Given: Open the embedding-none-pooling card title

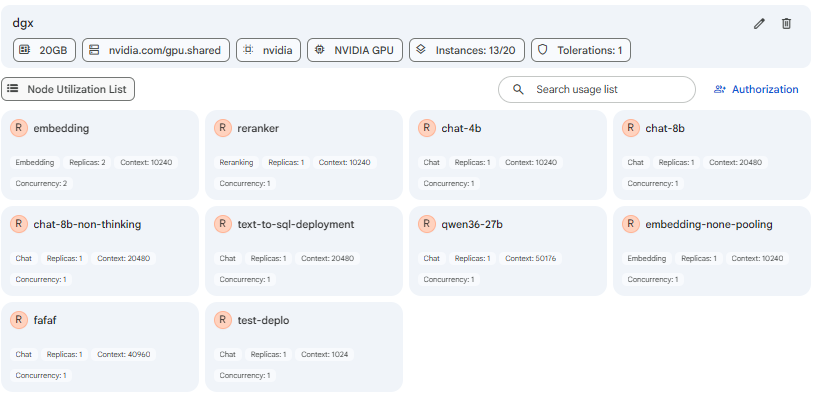Looking at the screenshot, I should tap(709, 224).
